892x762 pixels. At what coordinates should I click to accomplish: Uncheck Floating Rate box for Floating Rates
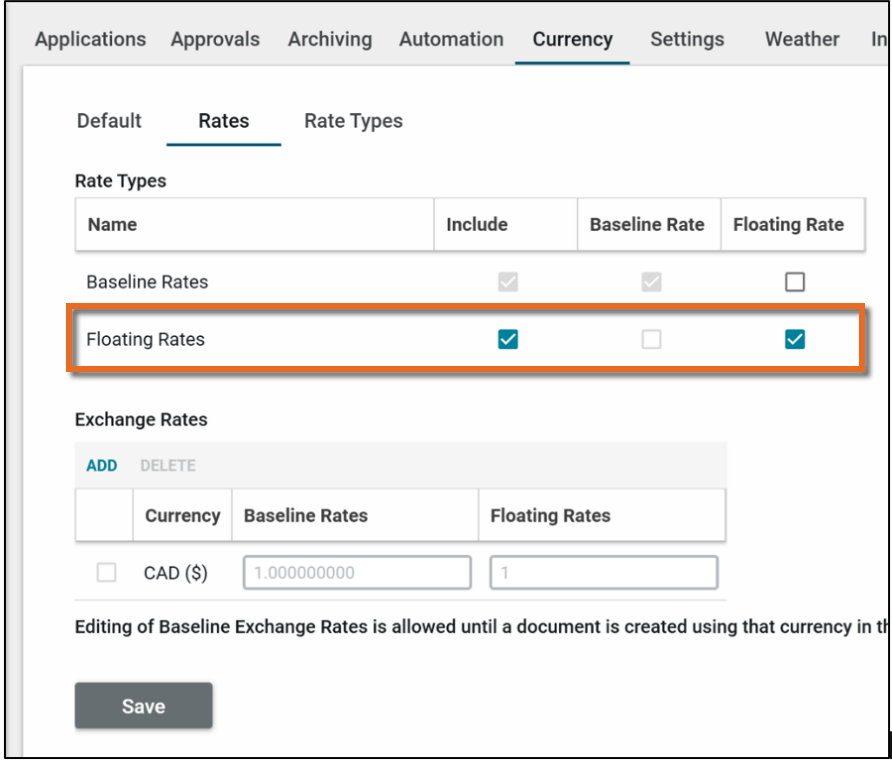(x=795, y=340)
